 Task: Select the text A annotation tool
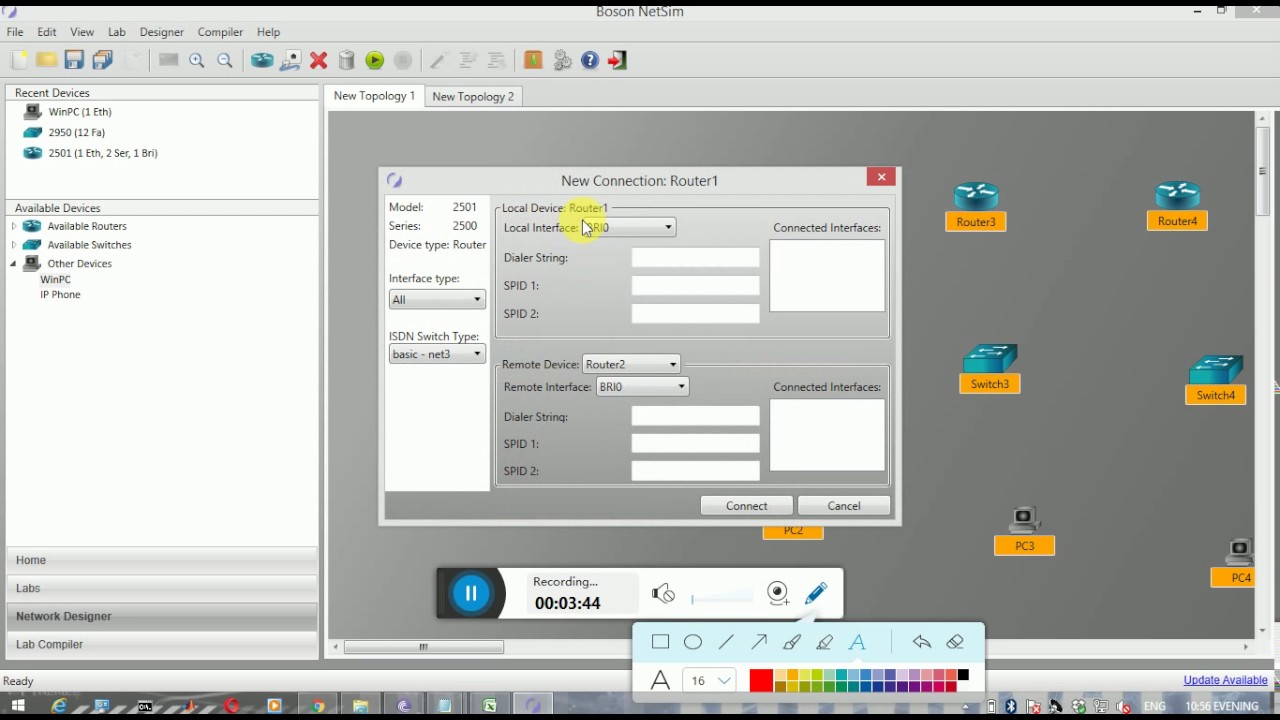point(857,642)
